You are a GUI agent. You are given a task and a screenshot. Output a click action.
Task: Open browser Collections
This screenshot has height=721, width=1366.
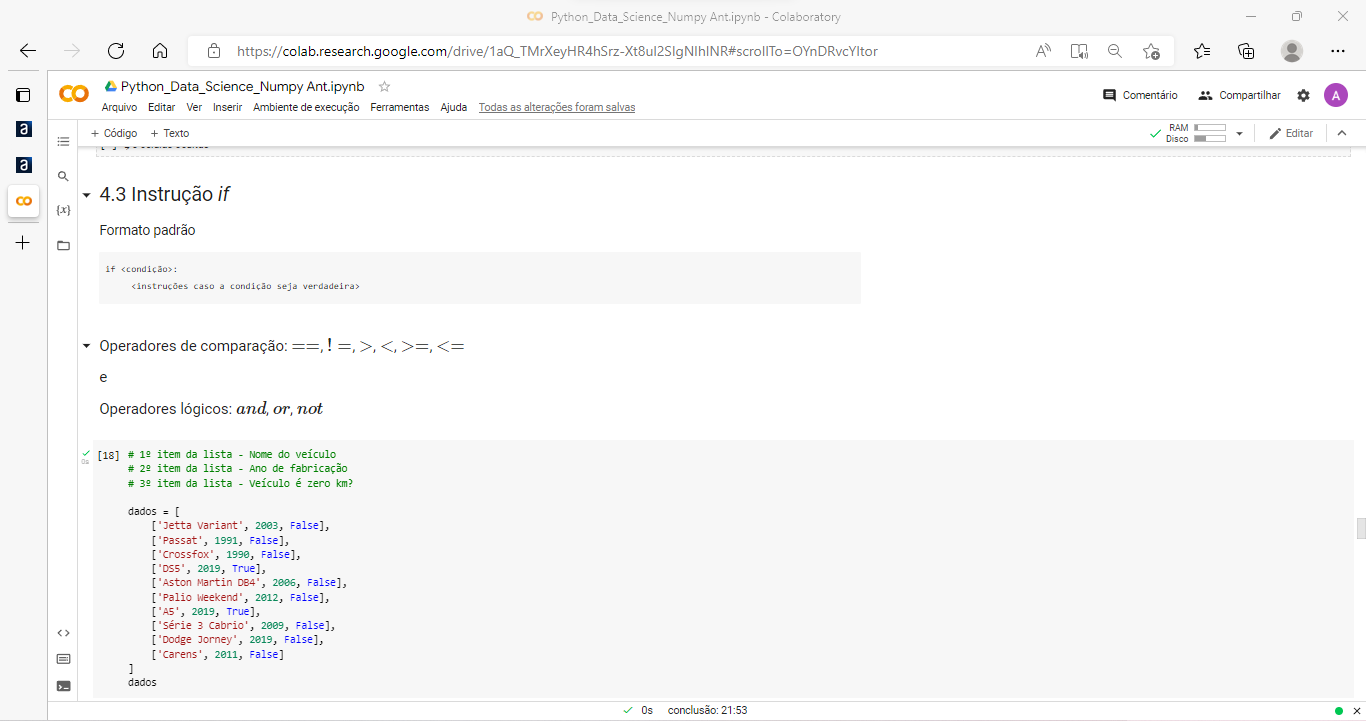point(1246,51)
